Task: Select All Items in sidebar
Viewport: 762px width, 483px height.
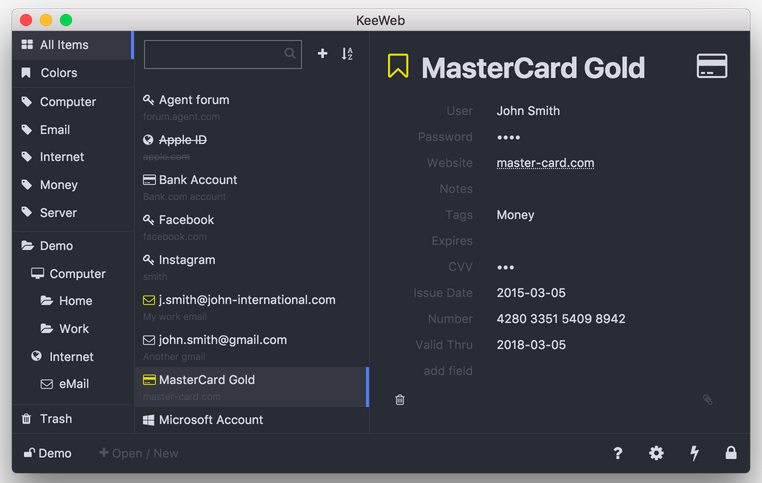Action: [73, 45]
